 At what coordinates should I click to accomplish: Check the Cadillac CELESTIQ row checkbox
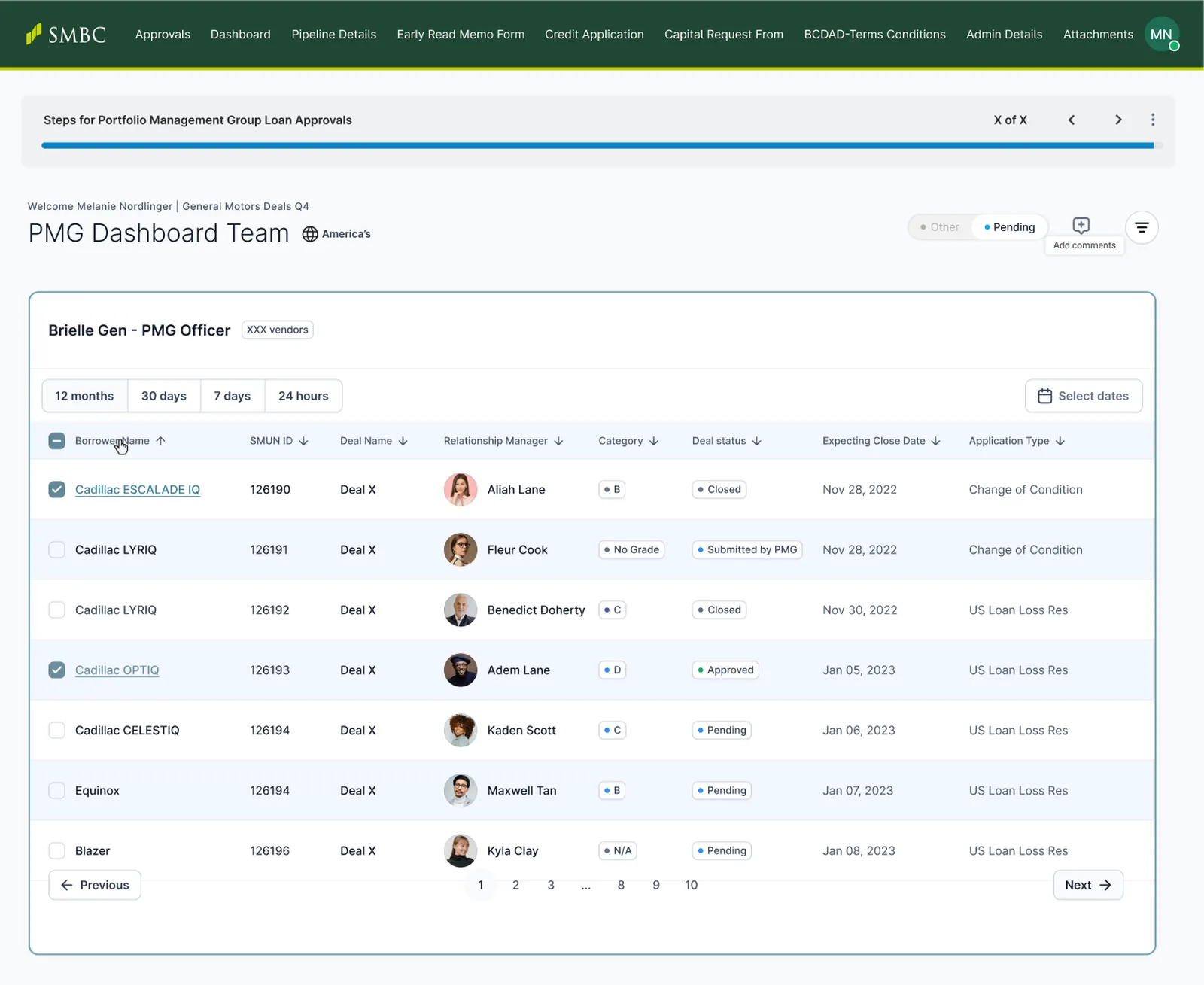(x=56, y=730)
